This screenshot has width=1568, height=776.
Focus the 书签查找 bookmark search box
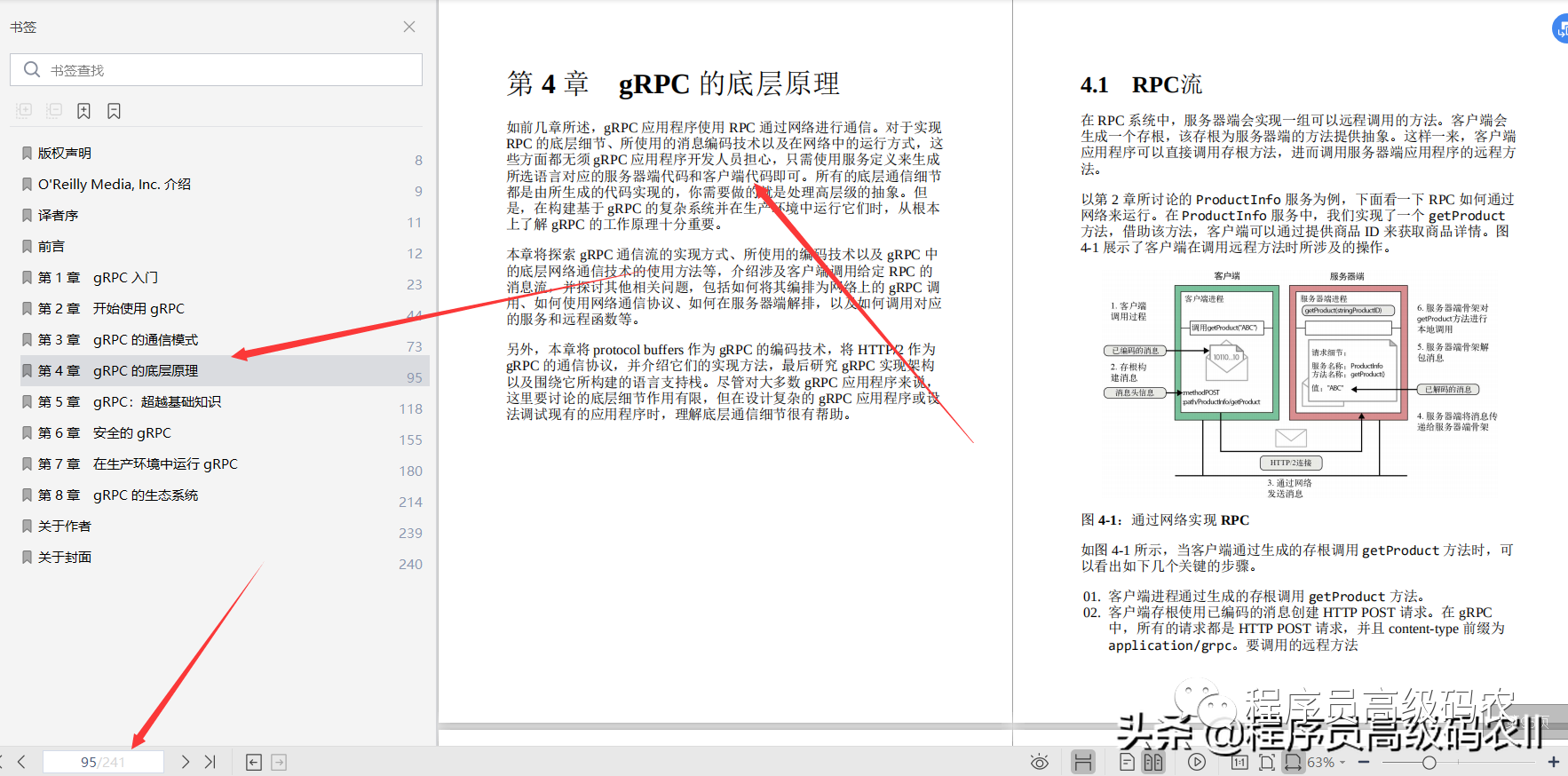(x=216, y=70)
